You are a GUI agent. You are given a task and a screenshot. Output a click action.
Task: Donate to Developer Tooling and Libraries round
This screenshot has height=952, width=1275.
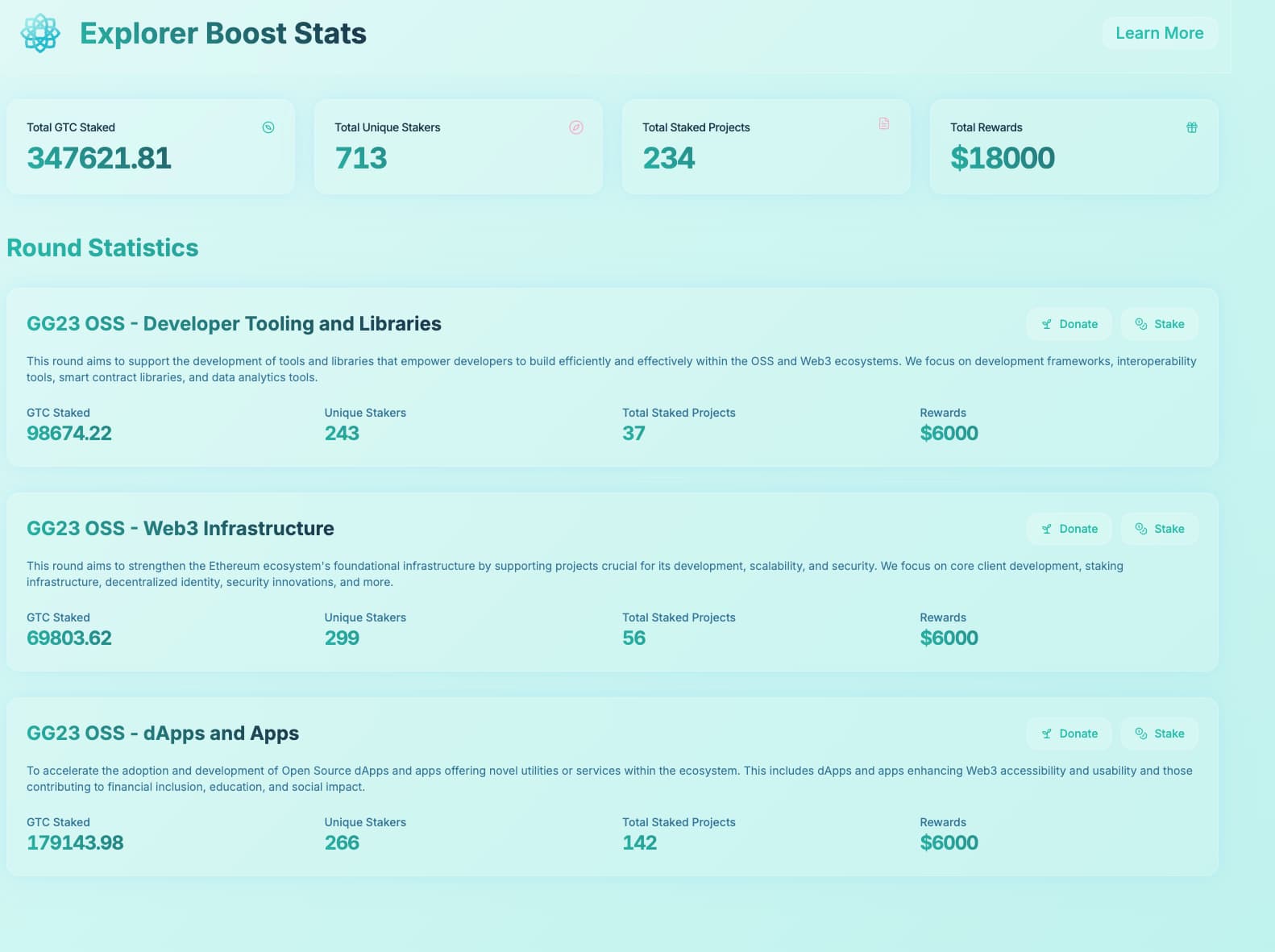[1069, 324]
